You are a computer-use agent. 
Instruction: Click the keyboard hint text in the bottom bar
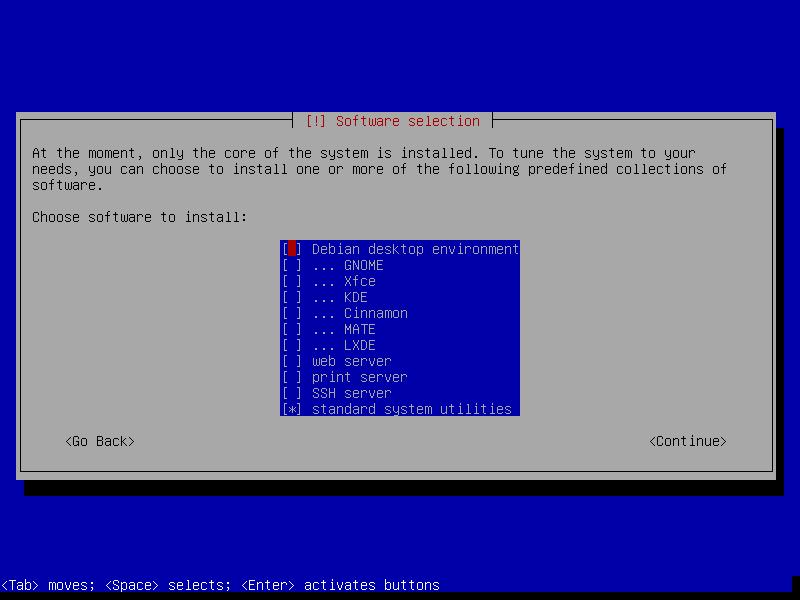tap(220, 585)
